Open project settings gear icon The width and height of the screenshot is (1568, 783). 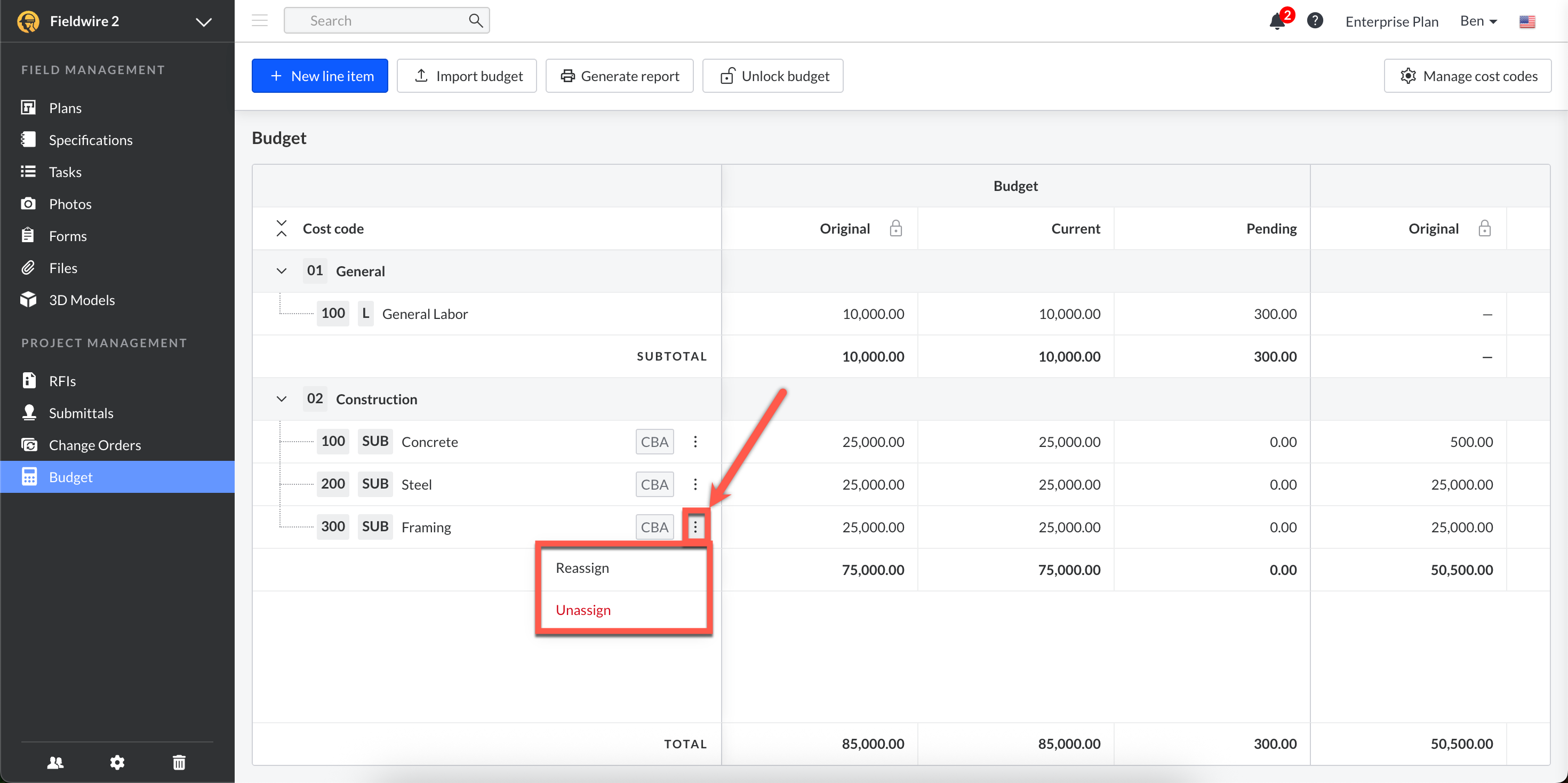tap(117, 762)
